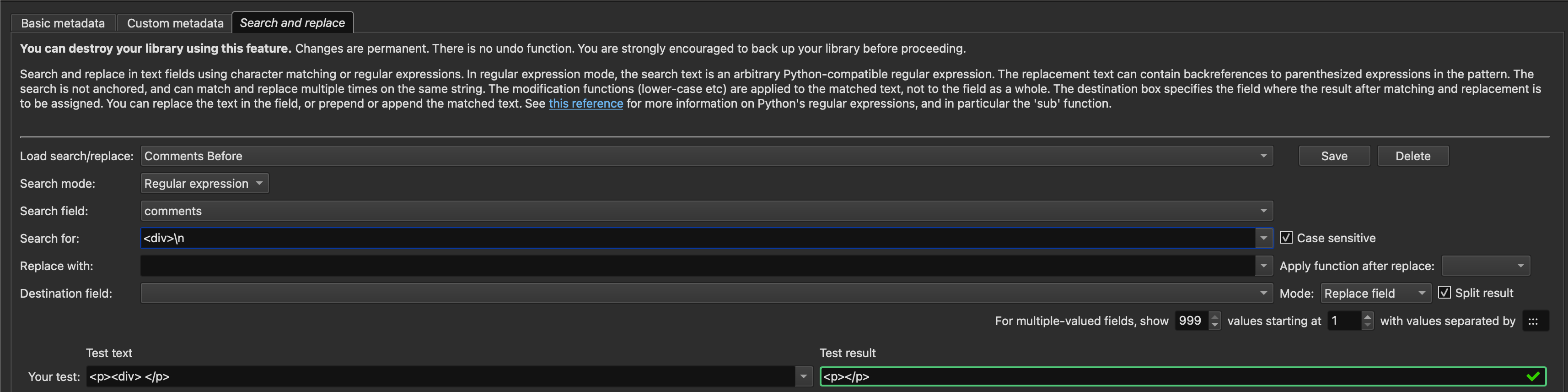Screen dimensions: 1568x392
Task: Toggle the Case sensitive checkbox
Action: coord(1286,238)
